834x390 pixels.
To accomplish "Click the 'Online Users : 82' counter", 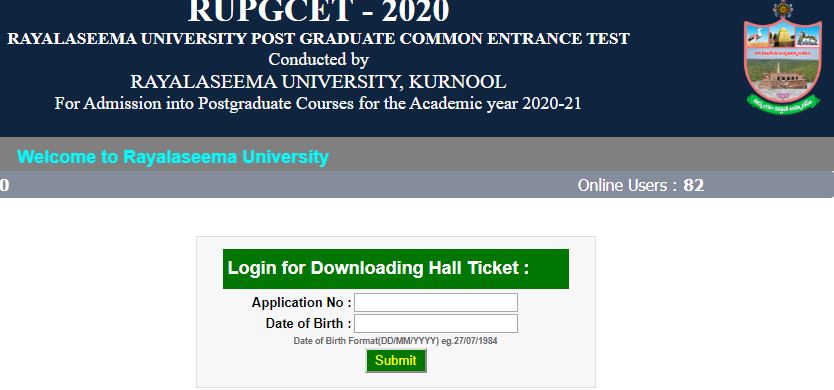I will pyautogui.click(x=640, y=185).
